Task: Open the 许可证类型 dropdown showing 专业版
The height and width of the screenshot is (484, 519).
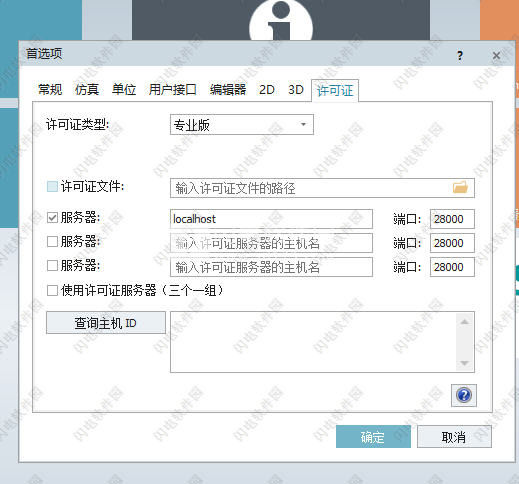Action: click(242, 125)
